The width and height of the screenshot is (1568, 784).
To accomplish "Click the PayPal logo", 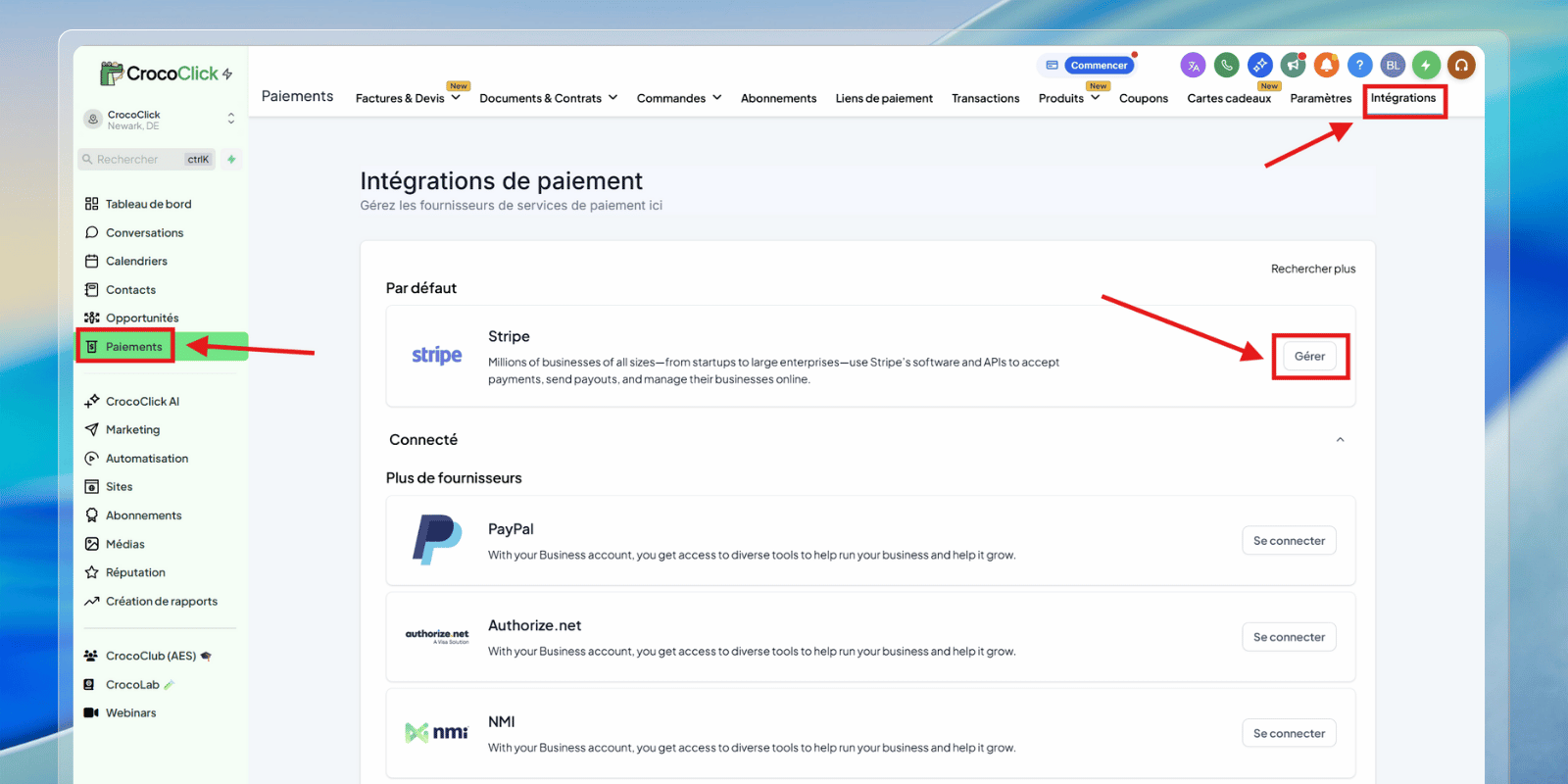I will click(437, 540).
